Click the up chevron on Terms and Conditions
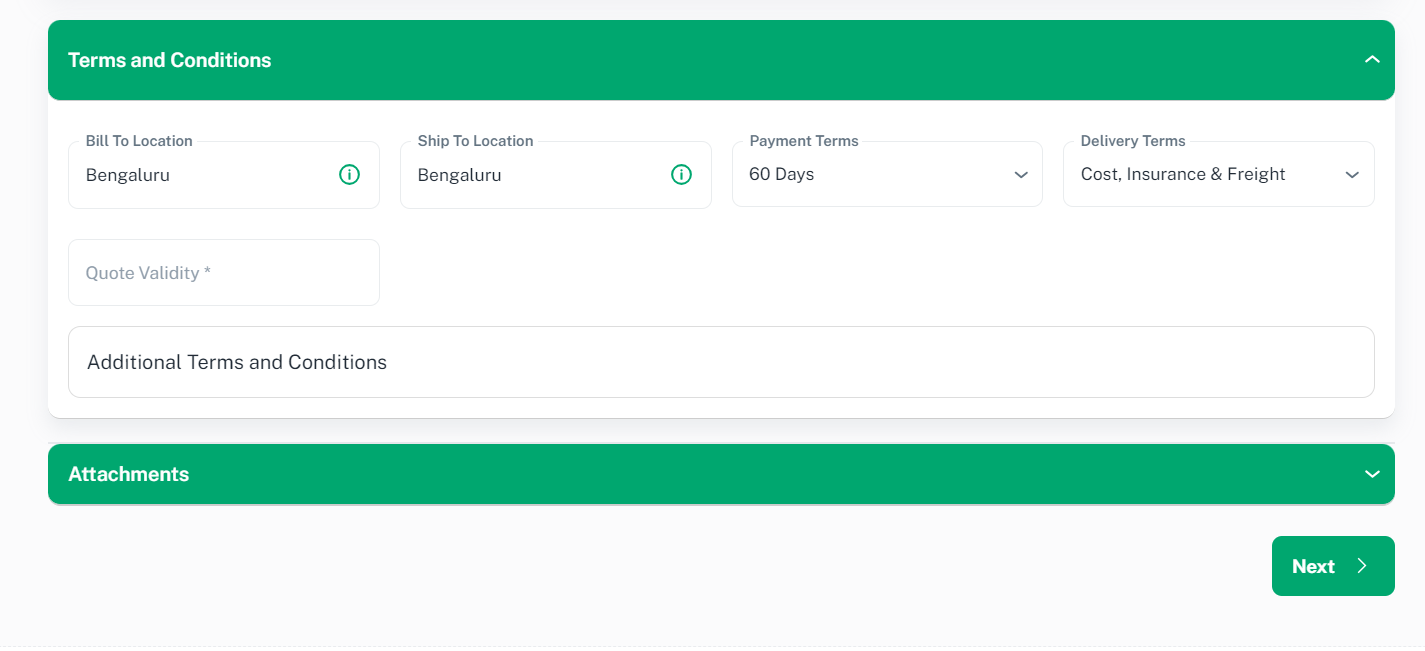Viewport: 1425px width, 651px height. 1372,60
